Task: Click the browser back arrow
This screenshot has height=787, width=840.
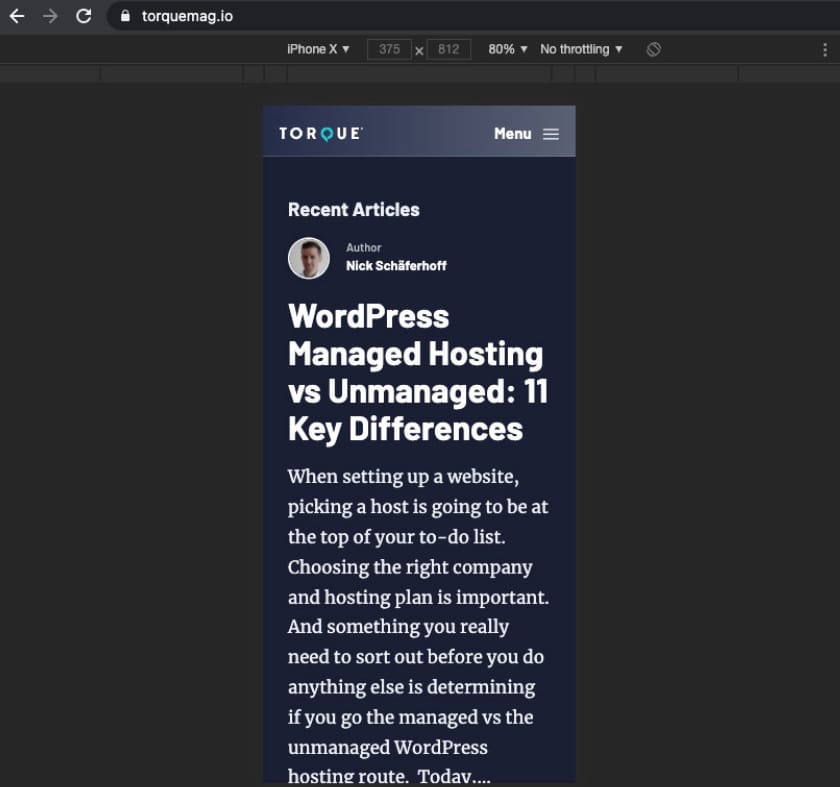Action: [17, 16]
